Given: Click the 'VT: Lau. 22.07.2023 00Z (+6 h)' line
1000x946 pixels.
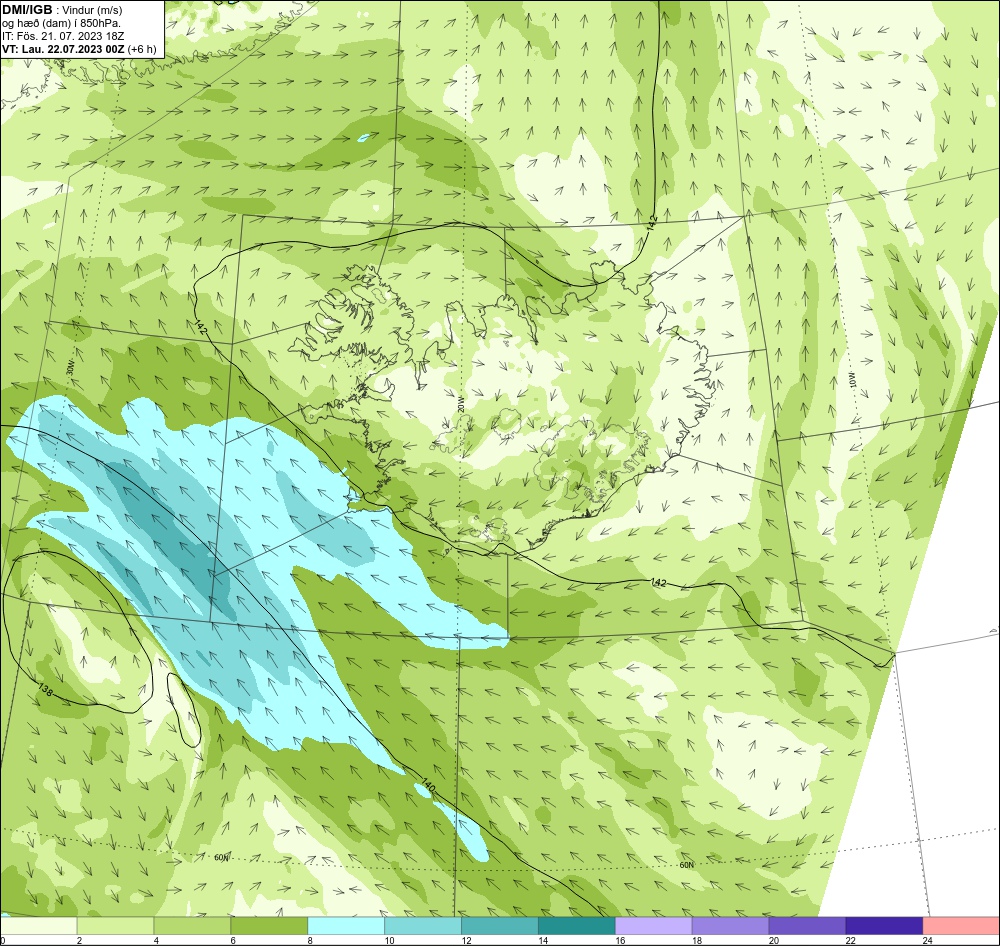Looking at the screenshot, I should [79, 49].
